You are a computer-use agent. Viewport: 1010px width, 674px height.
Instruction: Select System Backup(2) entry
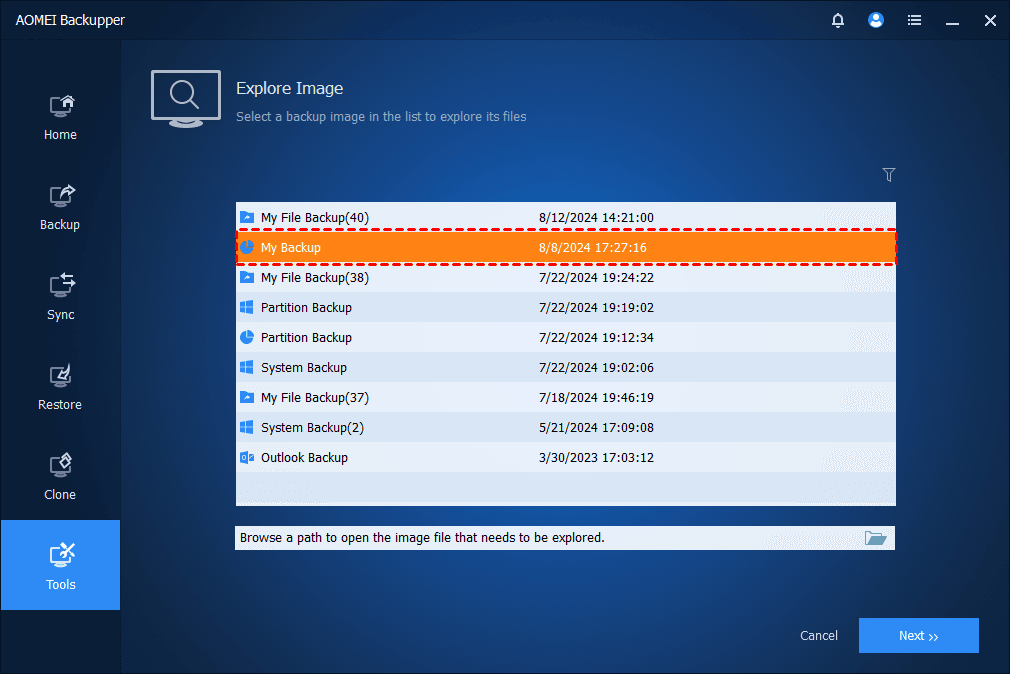(312, 427)
